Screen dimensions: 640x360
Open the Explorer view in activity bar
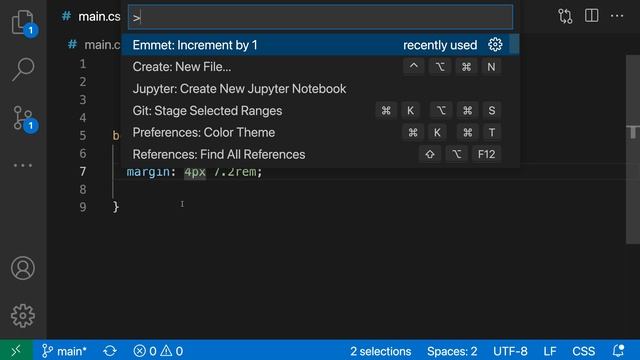click(x=23, y=22)
